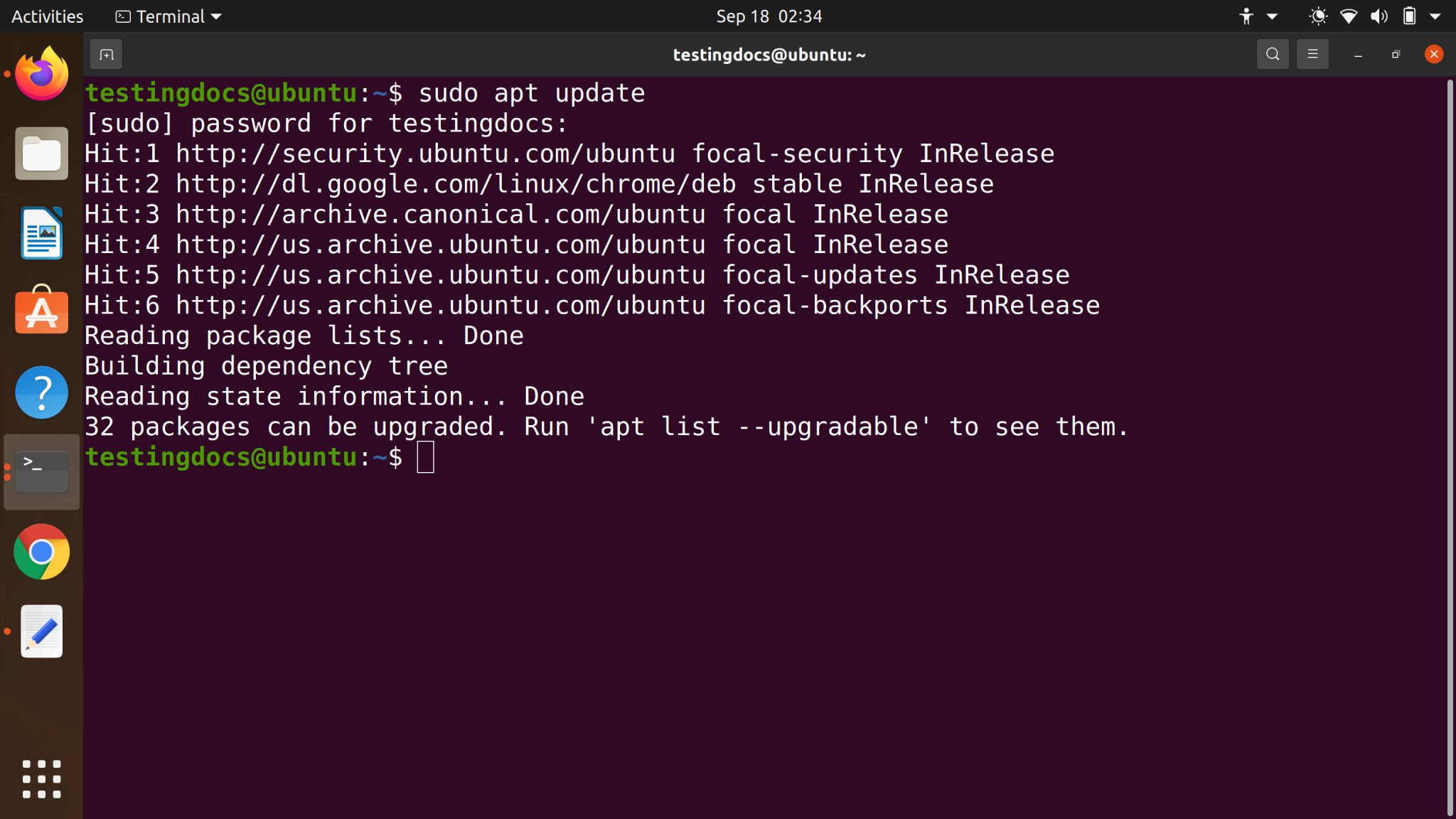Click the date and time in the top bar
Image resolution: width=1456 pixels, height=819 pixels.
click(768, 16)
